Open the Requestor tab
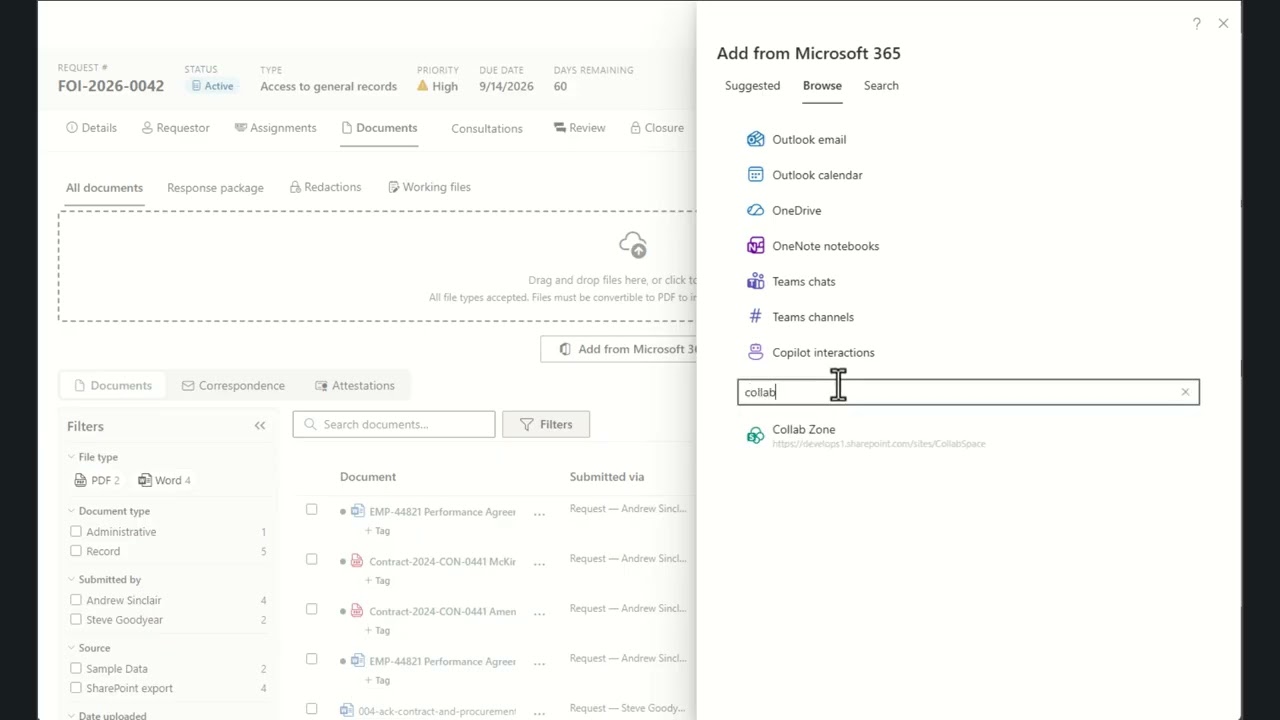1280x720 pixels. [175, 128]
